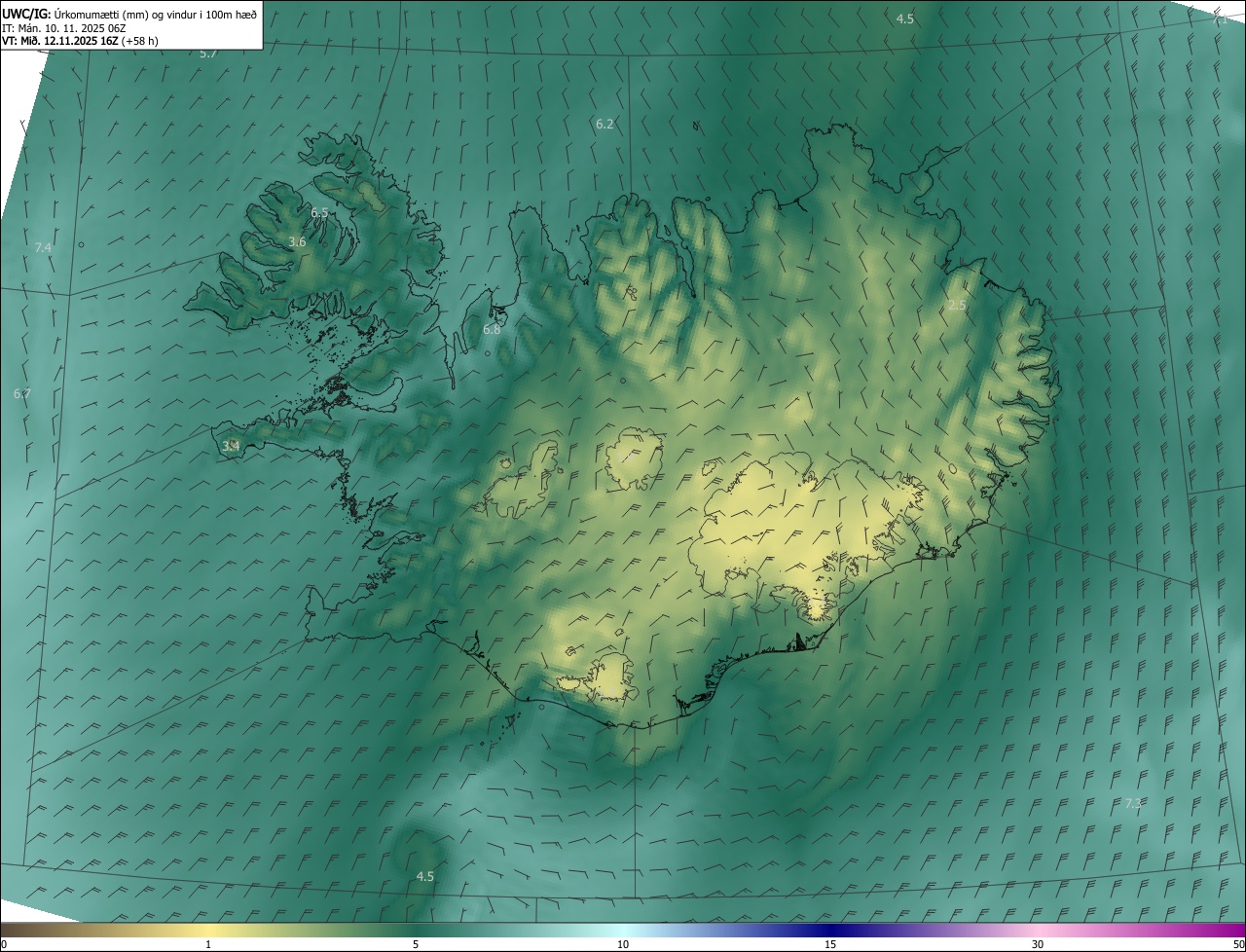This screenshot has width=1246, height=952.
Task: Select the 7.4 value off the west coast
Action: point(43,248)
